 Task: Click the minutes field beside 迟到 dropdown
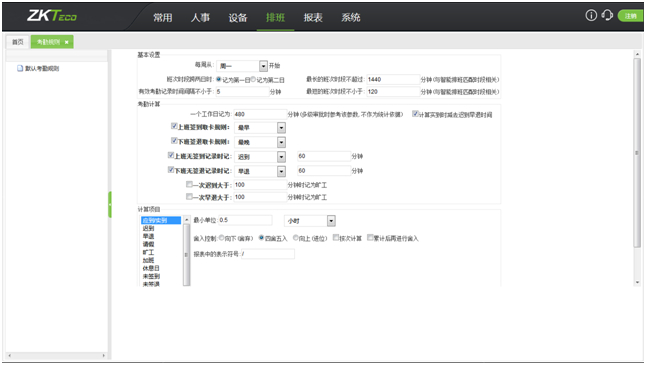[x=324, y=156]
